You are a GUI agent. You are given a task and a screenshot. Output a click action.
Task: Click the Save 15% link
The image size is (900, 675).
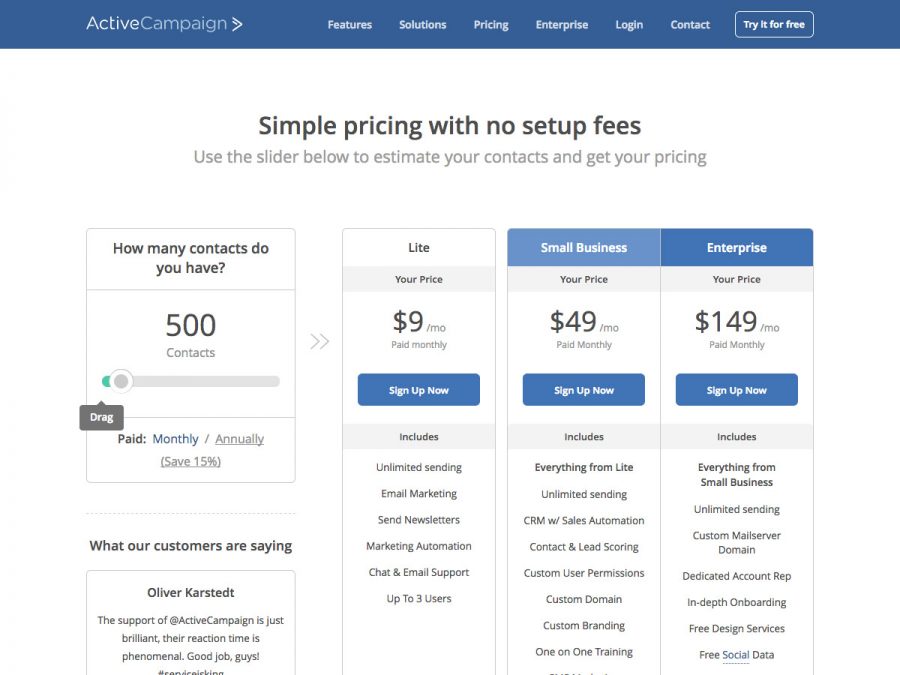pos(190,460)
